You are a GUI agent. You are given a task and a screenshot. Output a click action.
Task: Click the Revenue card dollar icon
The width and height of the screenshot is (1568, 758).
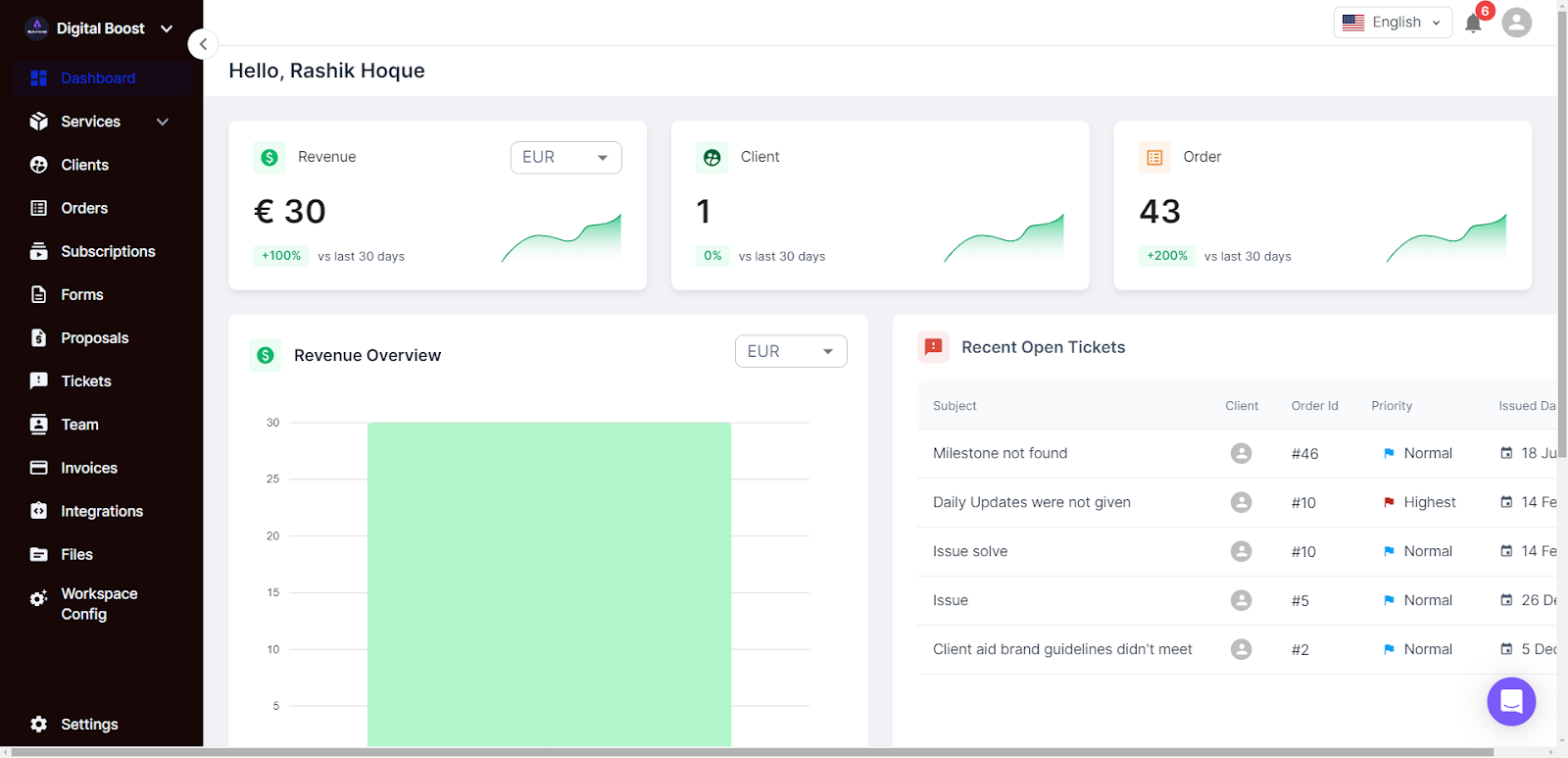click(x=269, y=157)
